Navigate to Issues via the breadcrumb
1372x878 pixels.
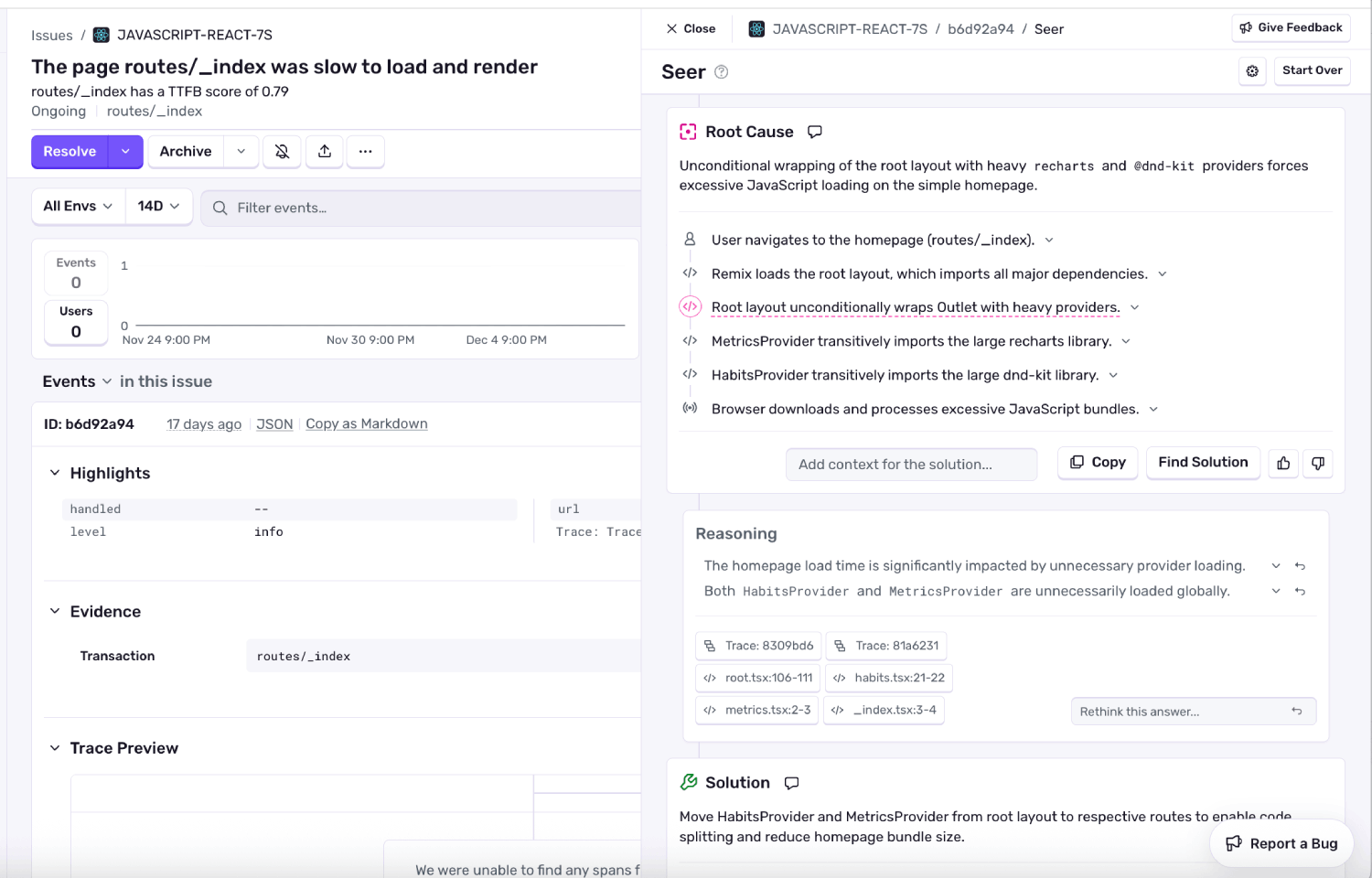click(51, 35)
